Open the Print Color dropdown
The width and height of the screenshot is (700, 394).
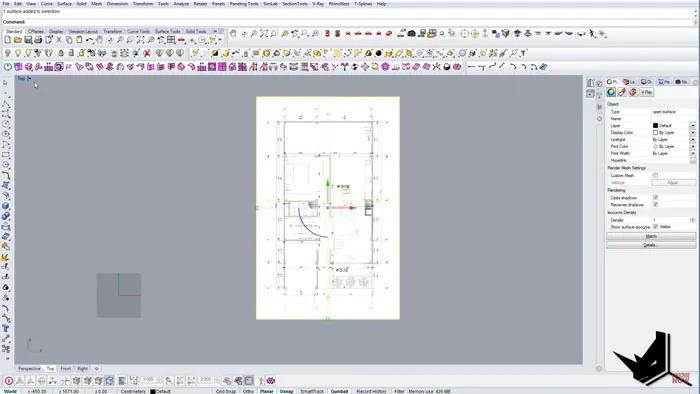692,146
